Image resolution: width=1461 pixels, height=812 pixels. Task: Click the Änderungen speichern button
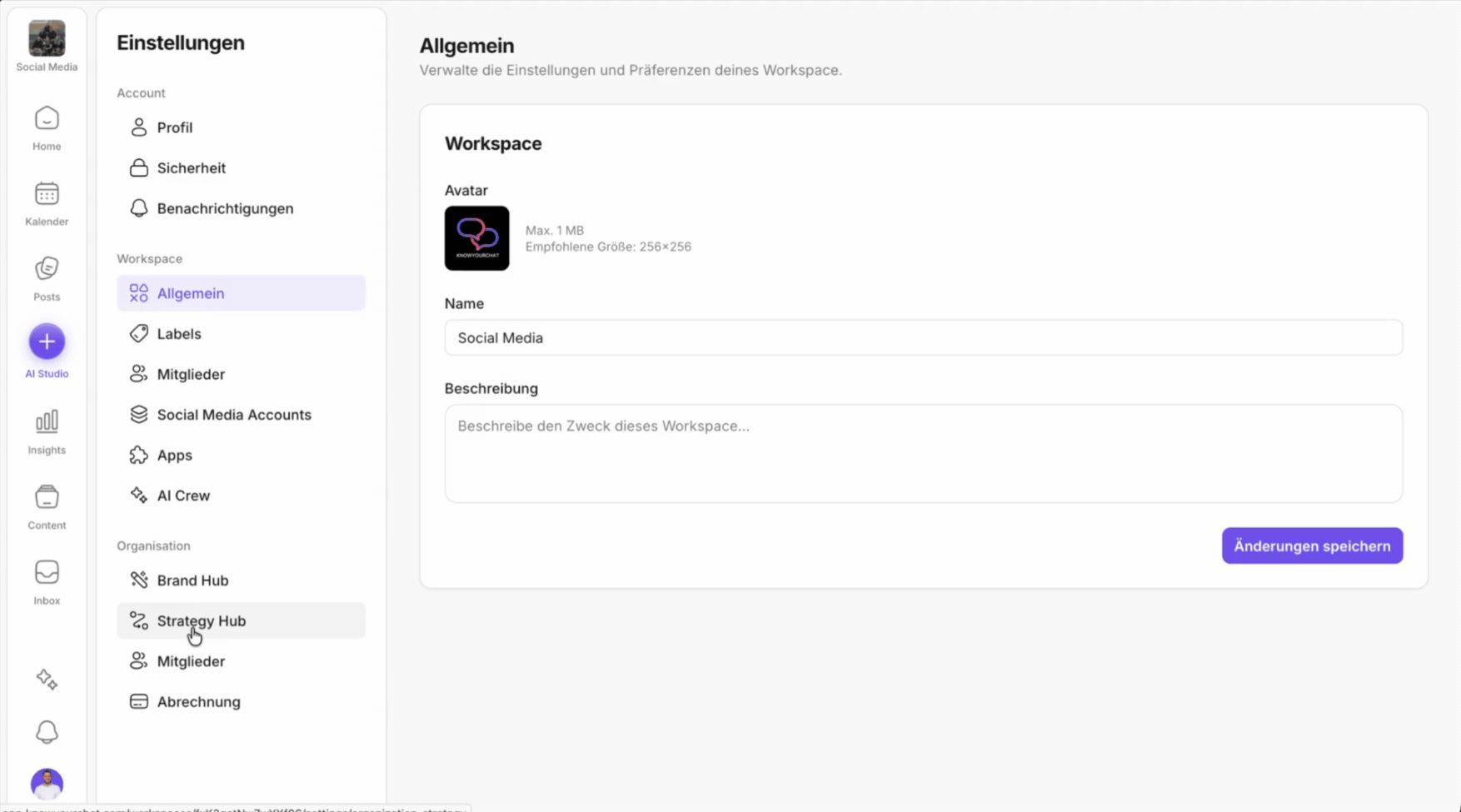1312,546
